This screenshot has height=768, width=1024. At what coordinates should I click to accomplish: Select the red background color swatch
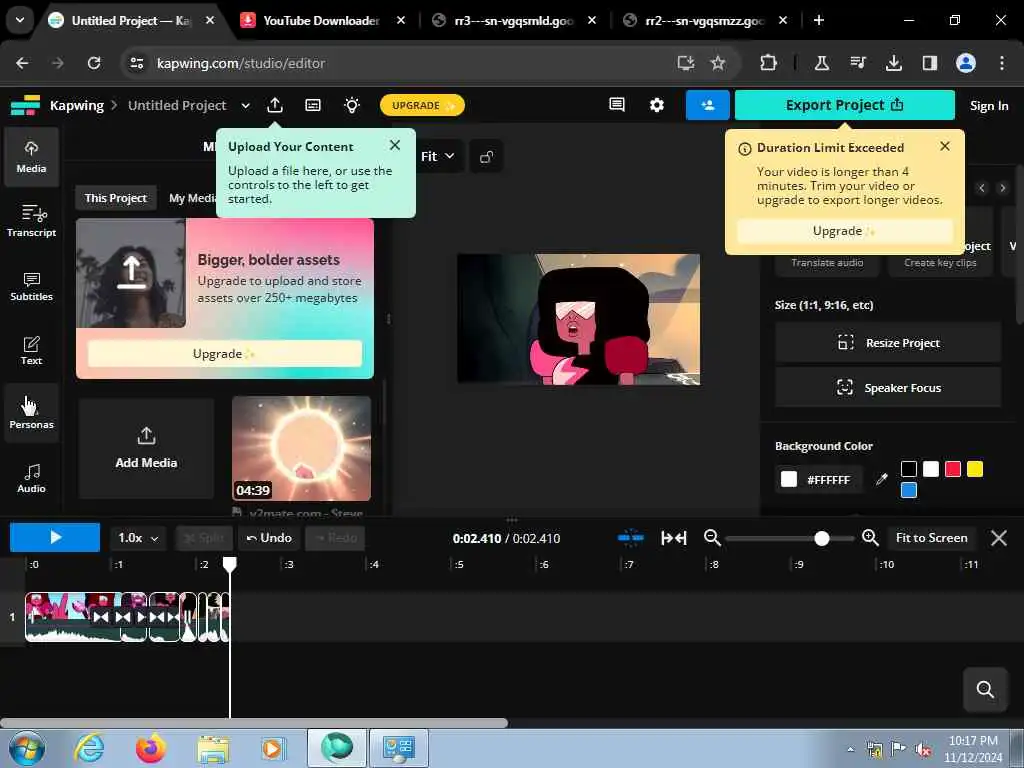(953, 469)
